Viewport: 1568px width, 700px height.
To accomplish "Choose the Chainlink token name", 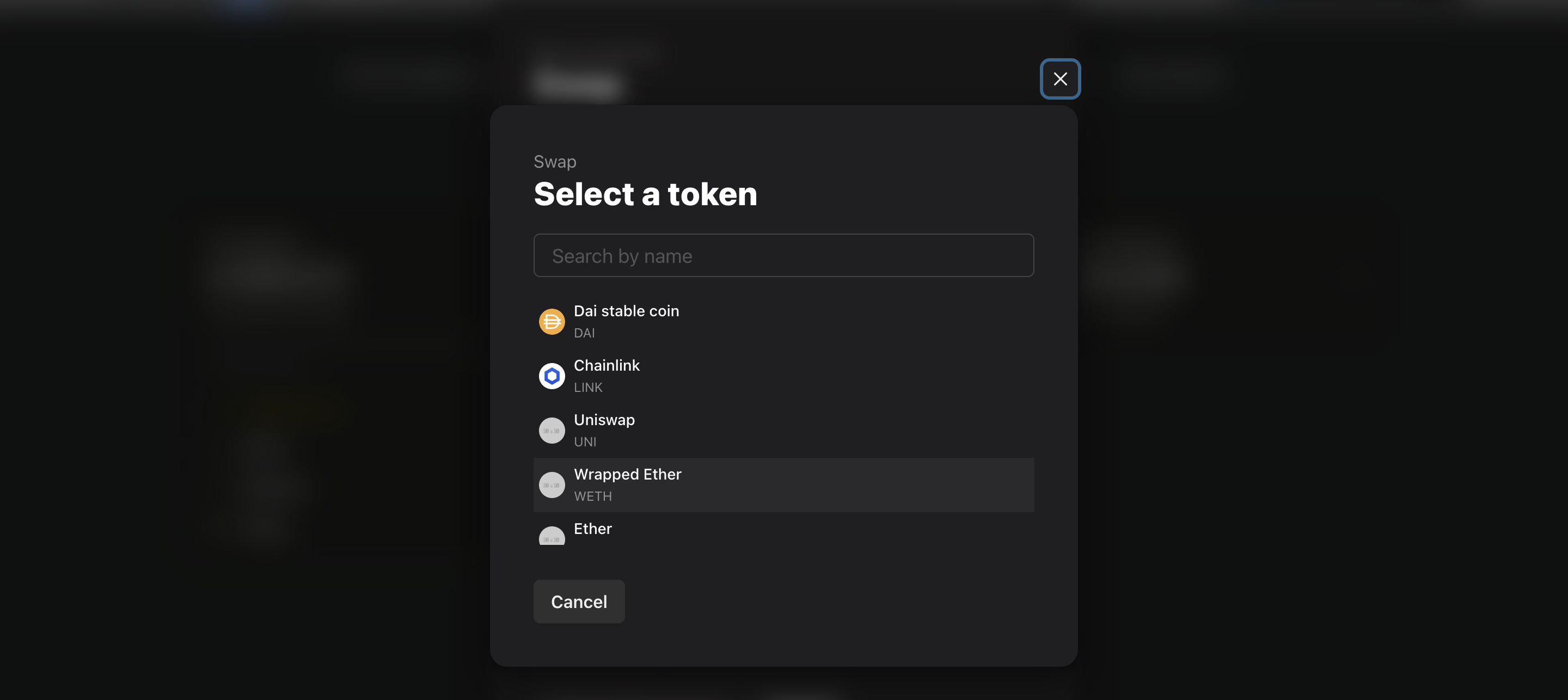I will [607, 365].
